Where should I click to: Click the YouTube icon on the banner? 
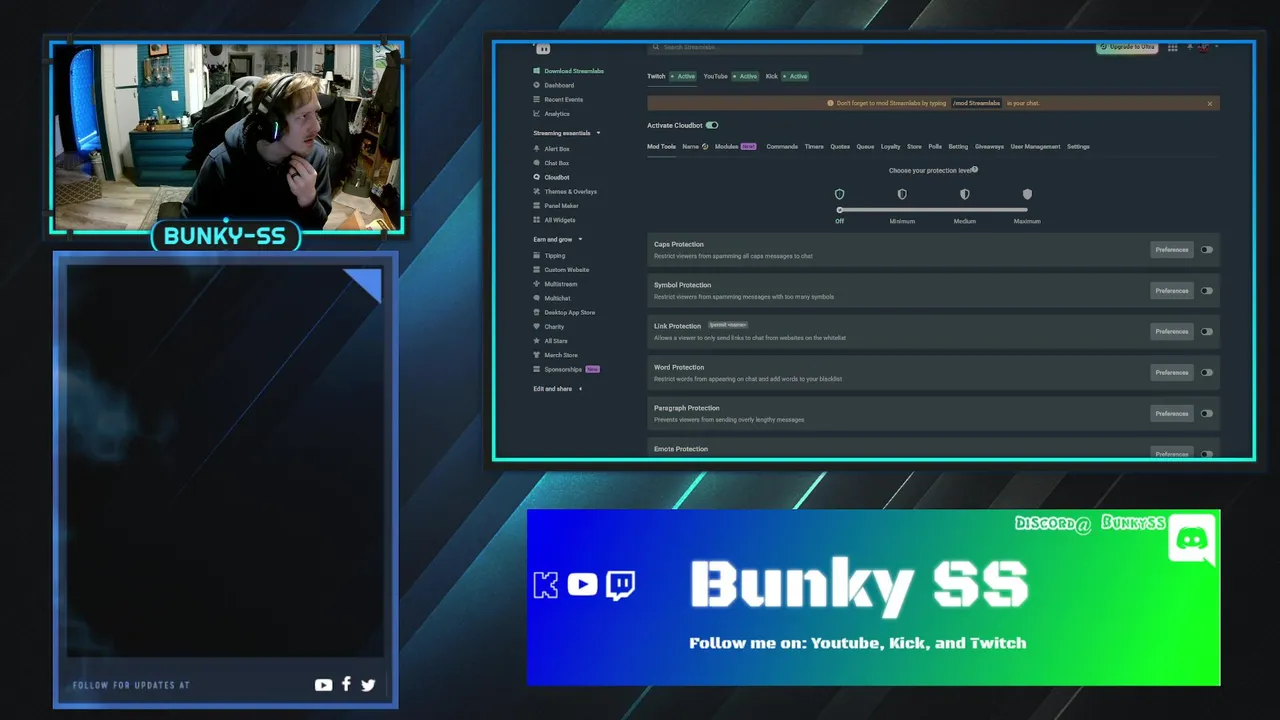[582, 584]
